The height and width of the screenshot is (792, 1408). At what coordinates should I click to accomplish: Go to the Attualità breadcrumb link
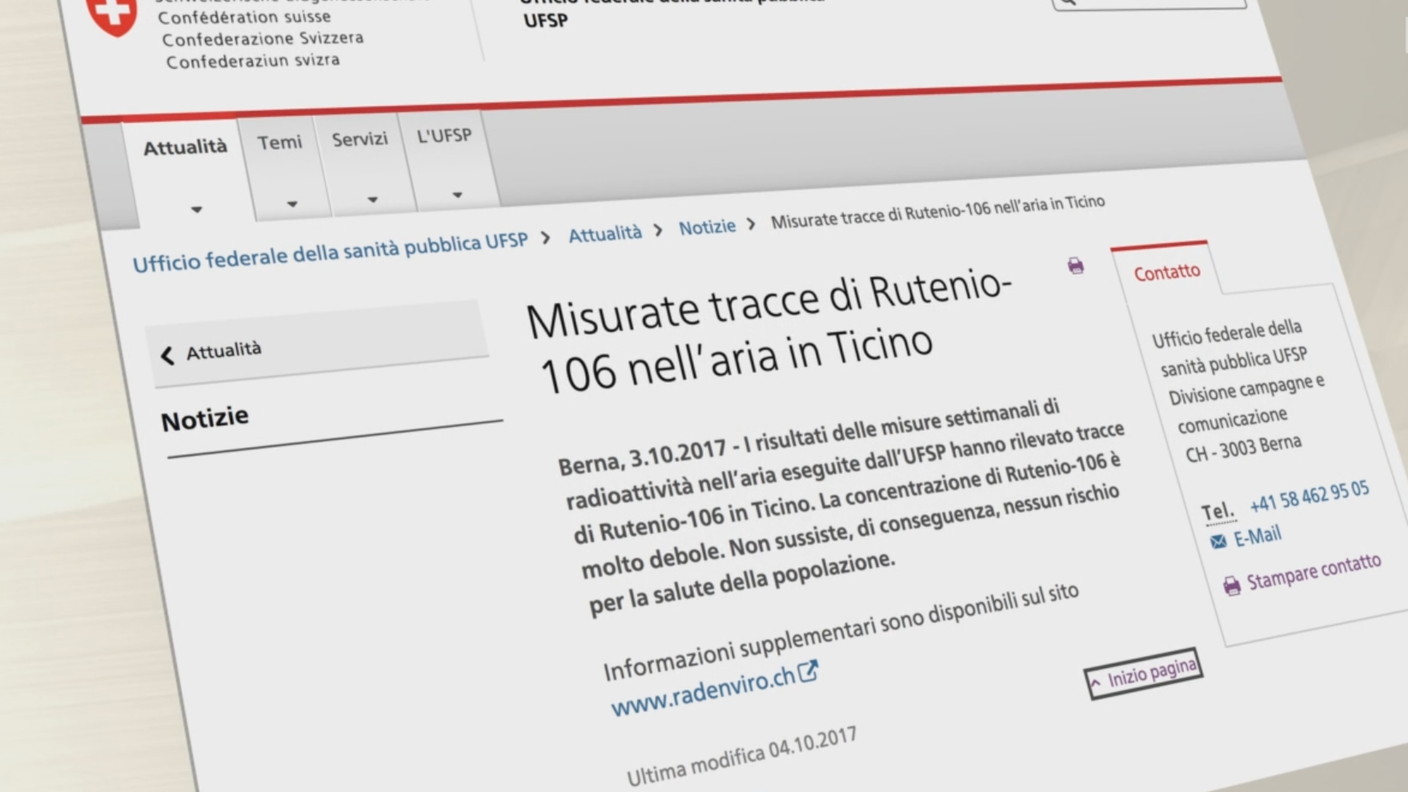pyautogui.click(x=605, y=234)
